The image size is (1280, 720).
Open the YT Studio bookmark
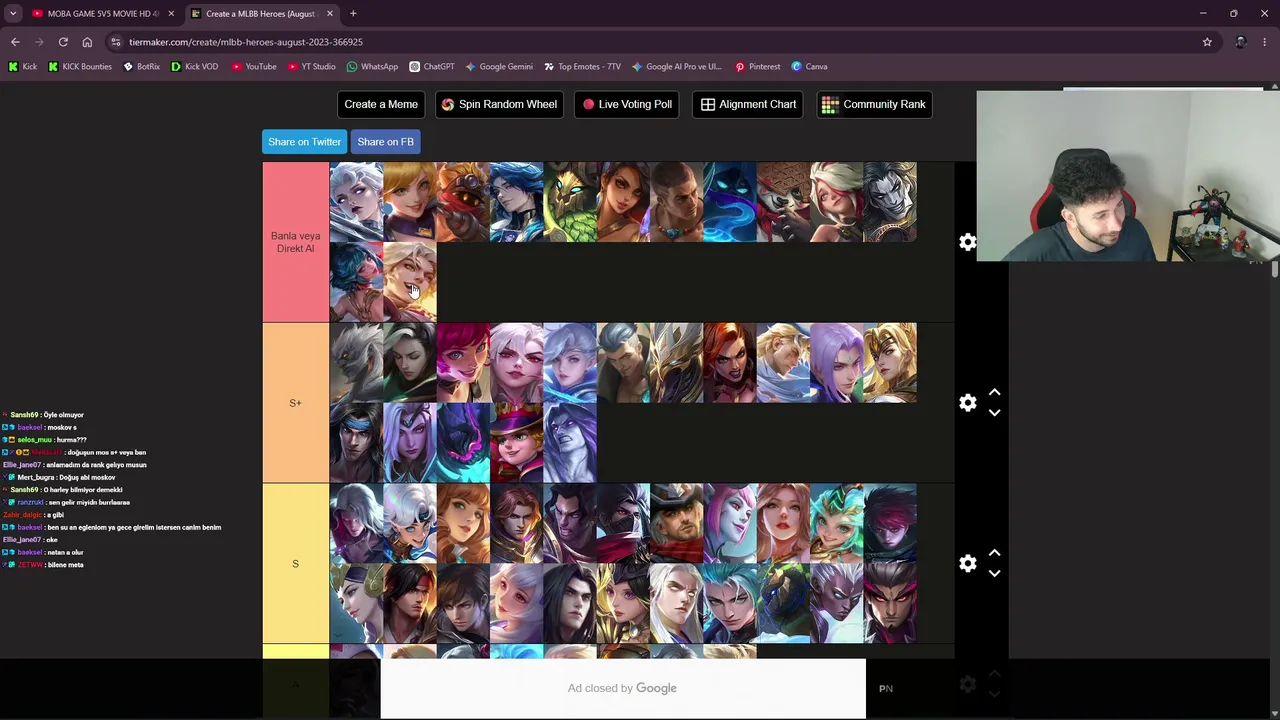311,67
